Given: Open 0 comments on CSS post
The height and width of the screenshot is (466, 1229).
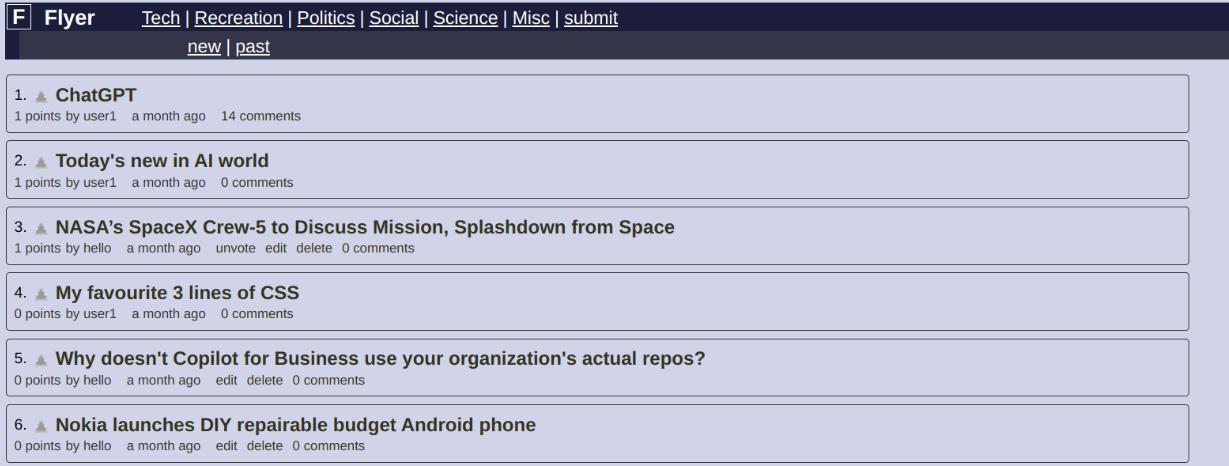Looking at the screenshot, I should click(x=257, y=314).
